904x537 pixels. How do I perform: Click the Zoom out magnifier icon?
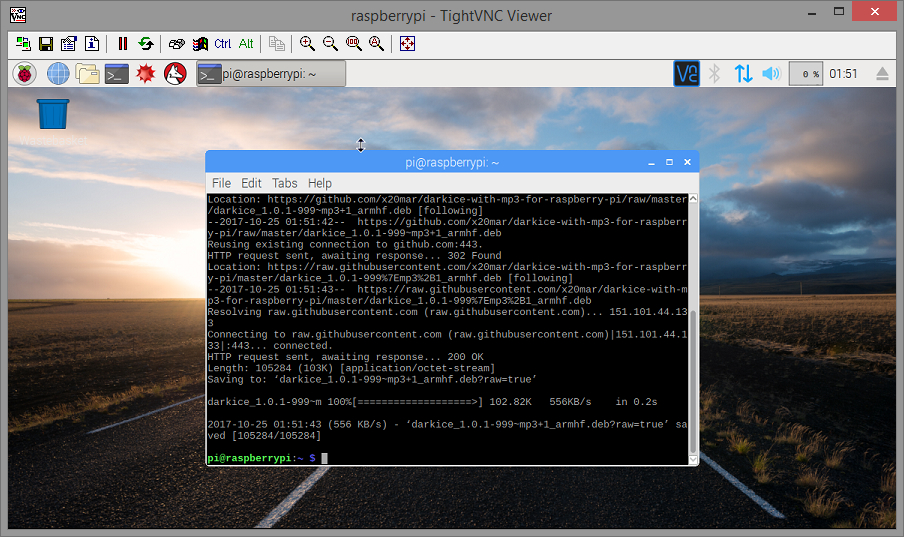330,44
